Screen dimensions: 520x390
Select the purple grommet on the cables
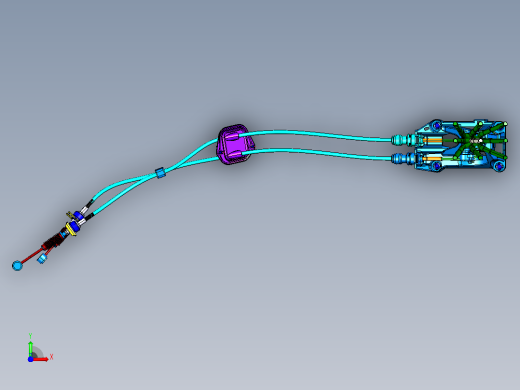(x=235, y=144)
